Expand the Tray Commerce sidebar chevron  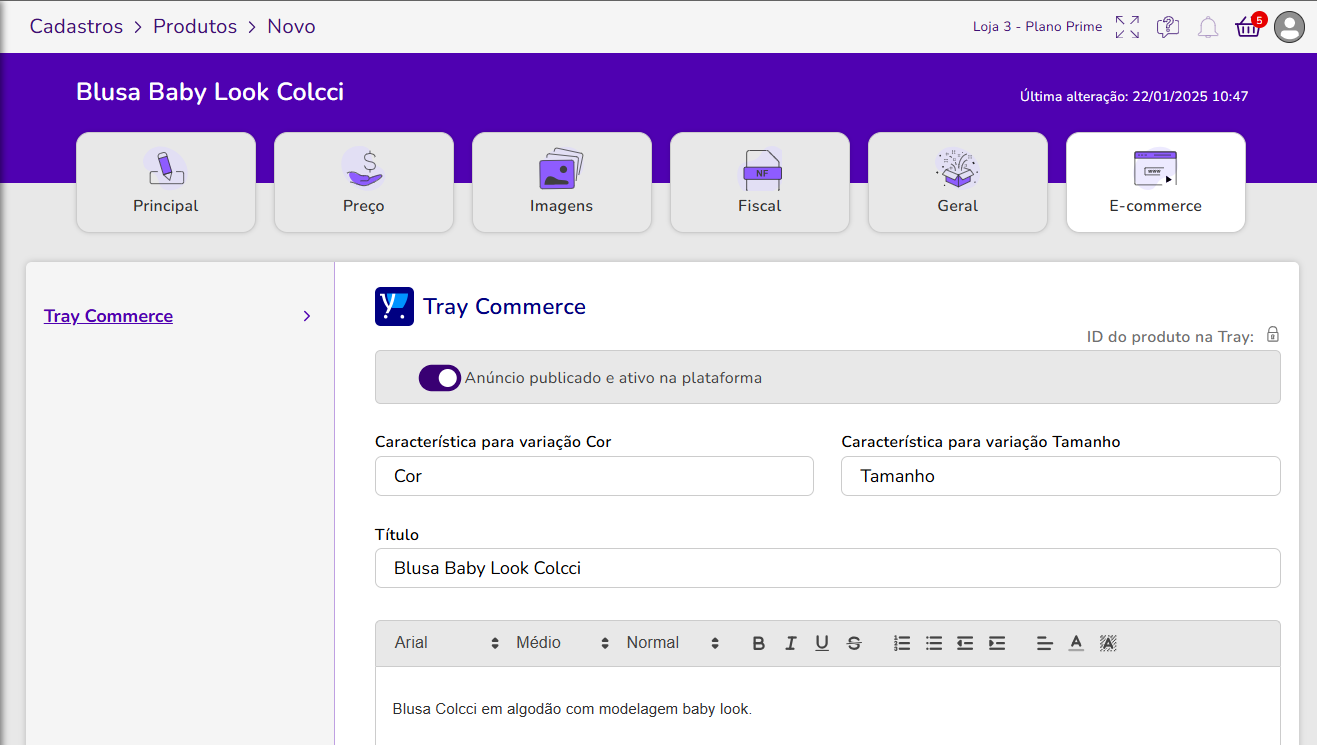click(307, 316)
